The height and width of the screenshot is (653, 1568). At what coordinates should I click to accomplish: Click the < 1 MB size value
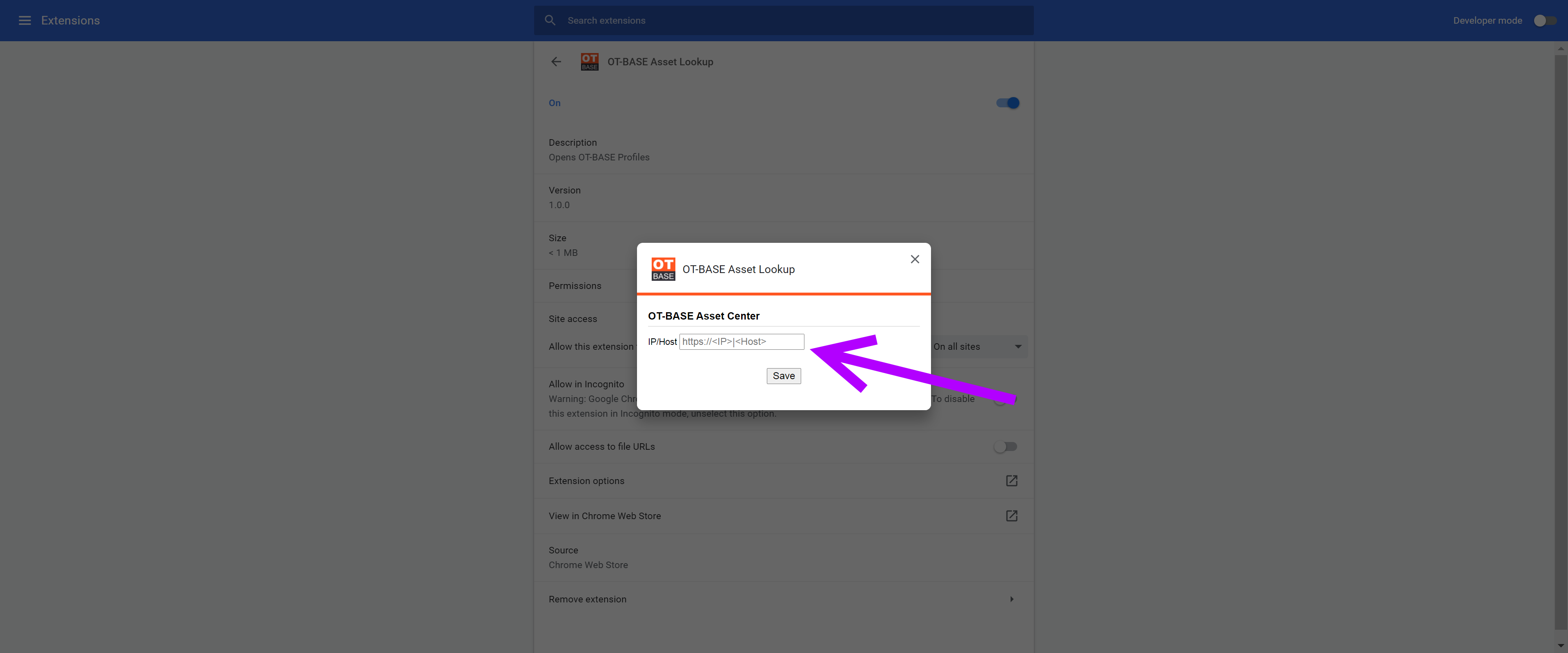pos(563,253)
